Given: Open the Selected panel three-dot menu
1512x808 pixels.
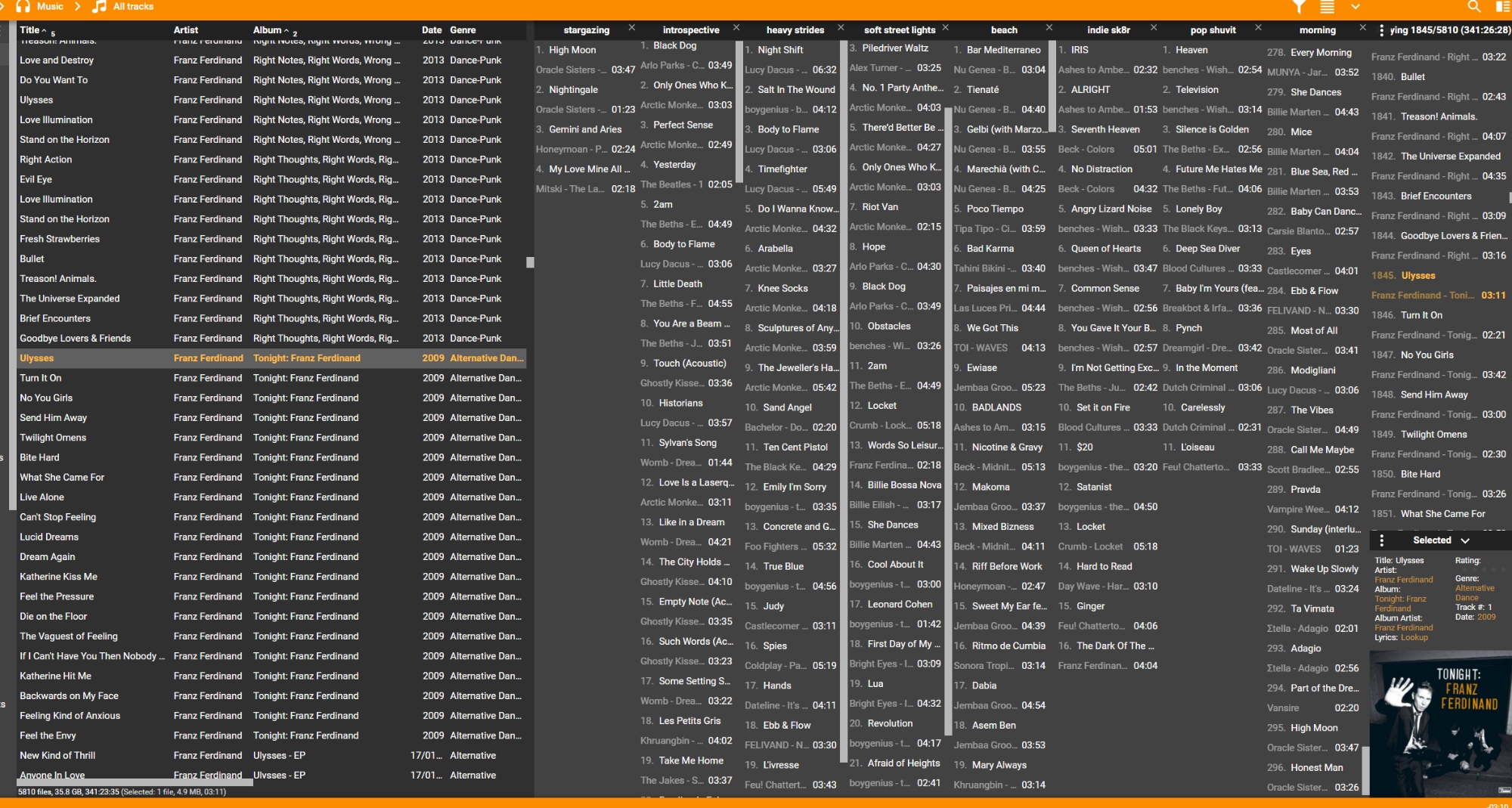Looking at the screenshot, I should click(x=1381, y=540).
